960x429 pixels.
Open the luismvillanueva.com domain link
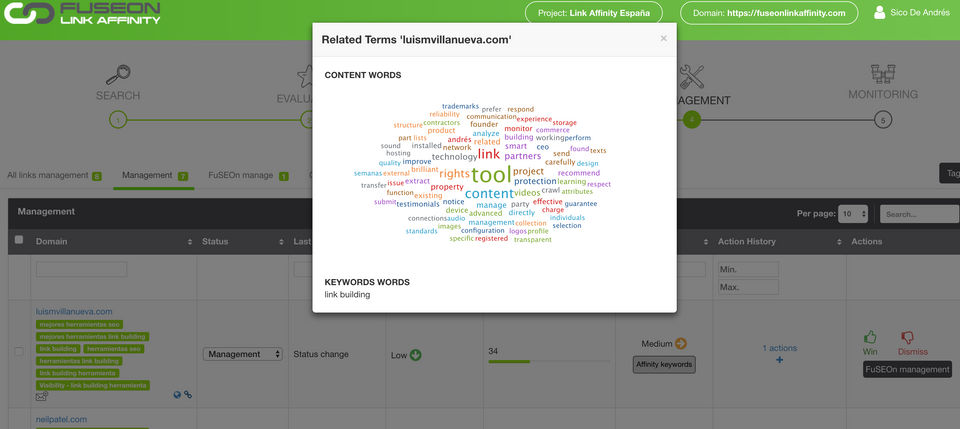(74, 311)
